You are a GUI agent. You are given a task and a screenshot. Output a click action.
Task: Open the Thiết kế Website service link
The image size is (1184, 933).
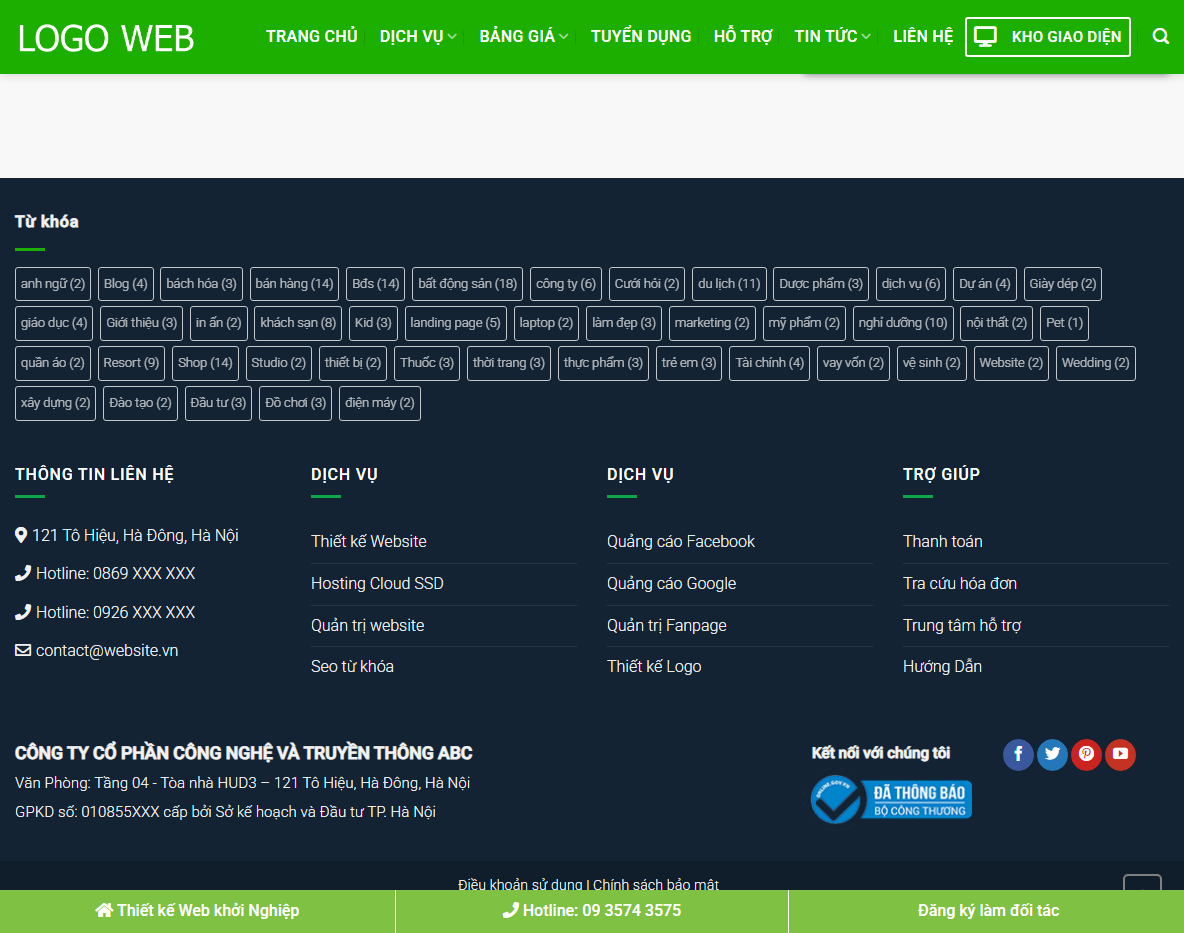coord(369,541)
